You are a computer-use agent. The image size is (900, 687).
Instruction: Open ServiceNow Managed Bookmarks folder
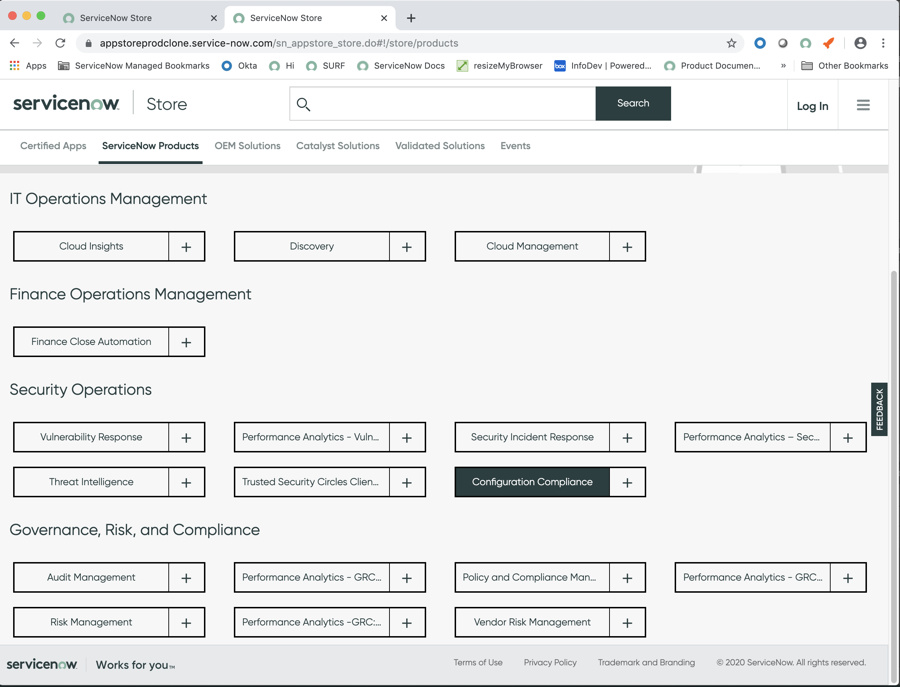pos(134,65)
